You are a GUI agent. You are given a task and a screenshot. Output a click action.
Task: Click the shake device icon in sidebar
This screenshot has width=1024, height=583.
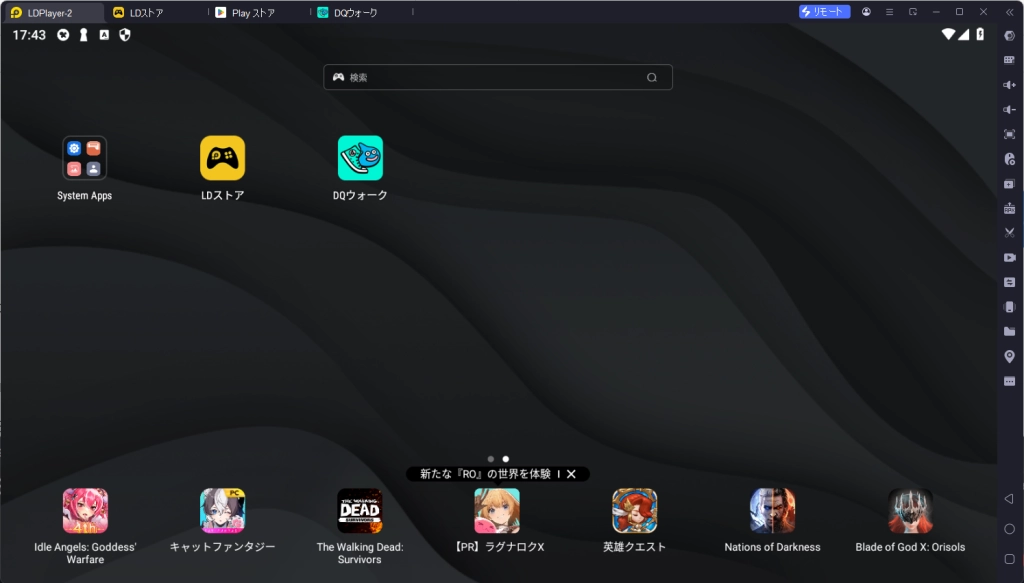pyautogui.click(x=1010, y=307)
